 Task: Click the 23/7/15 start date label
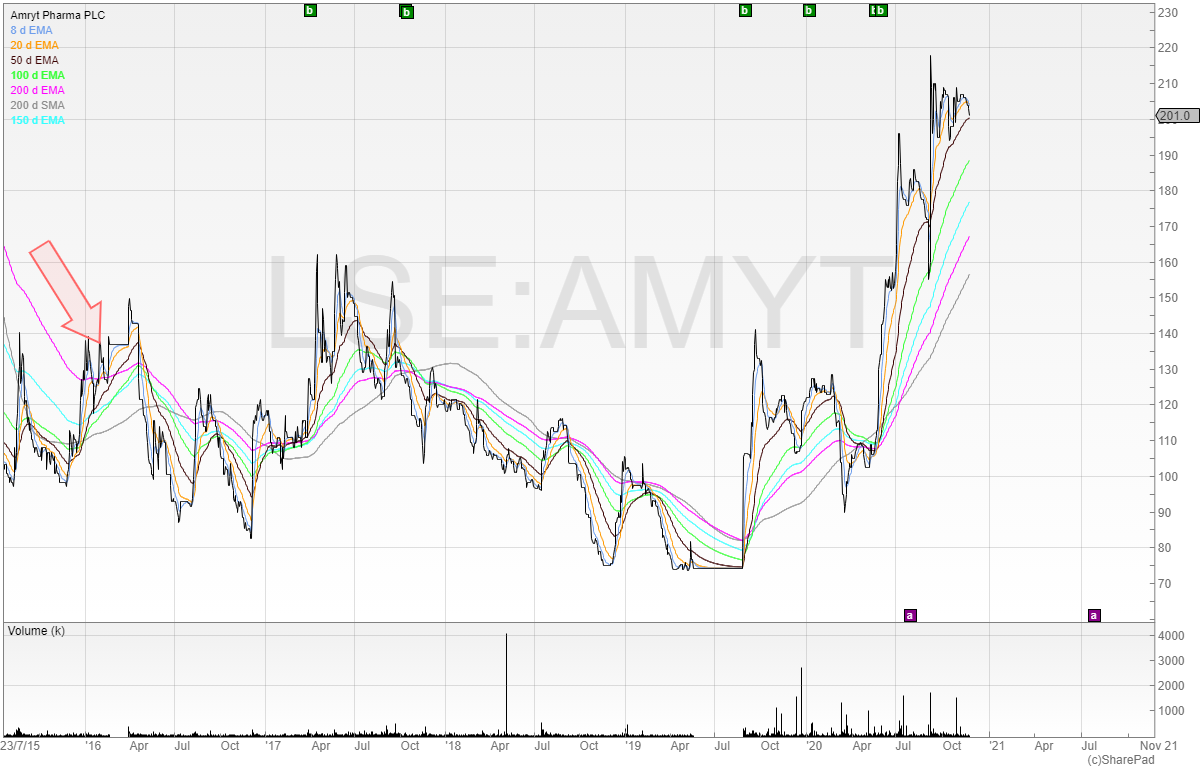point(21,745)
